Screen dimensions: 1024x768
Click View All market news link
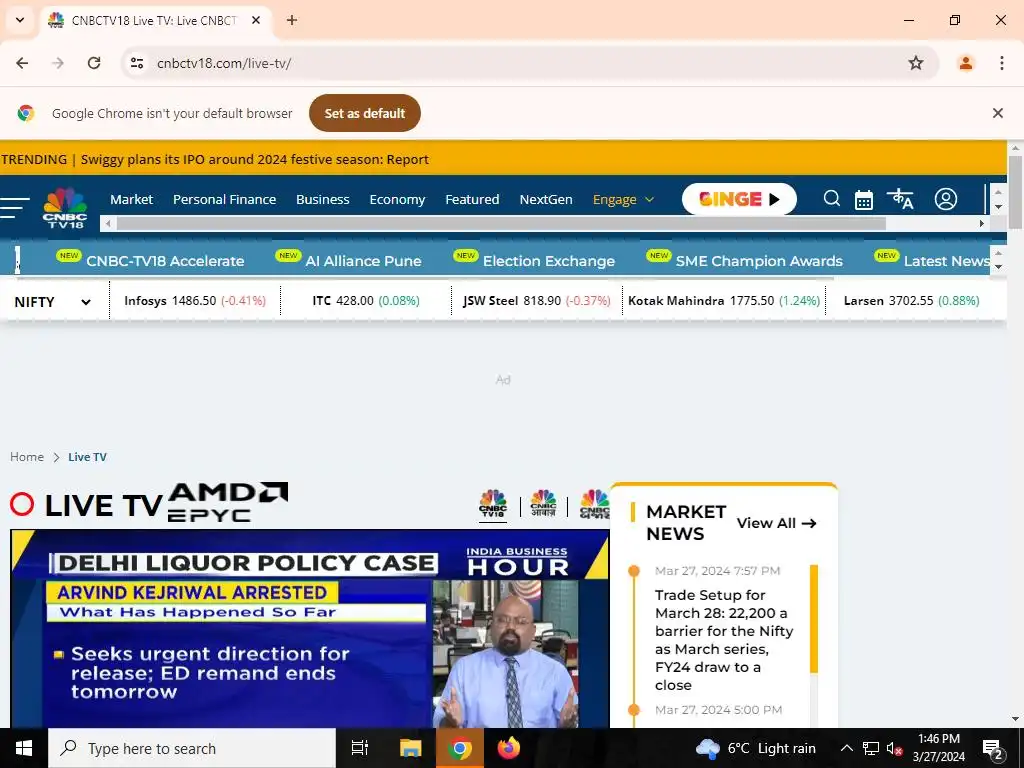[x=776, y=523]
